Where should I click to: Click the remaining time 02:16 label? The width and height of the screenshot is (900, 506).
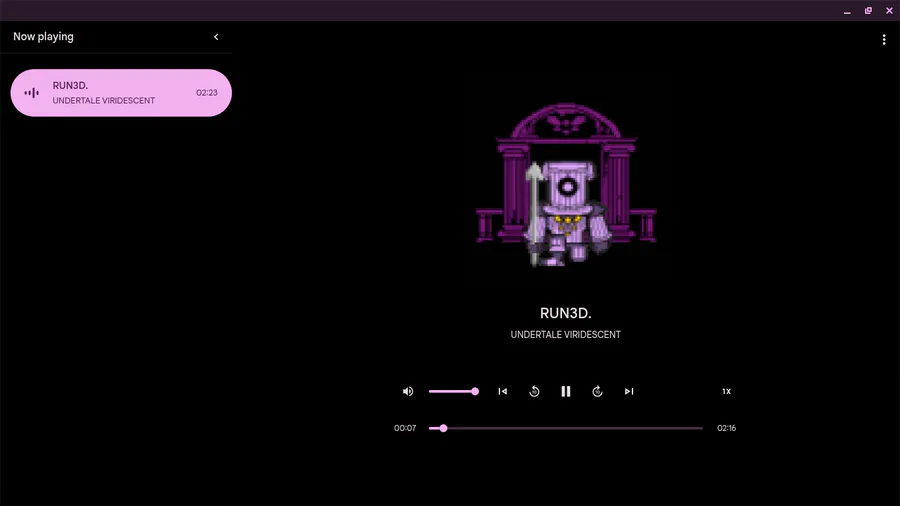pos(726,428)
